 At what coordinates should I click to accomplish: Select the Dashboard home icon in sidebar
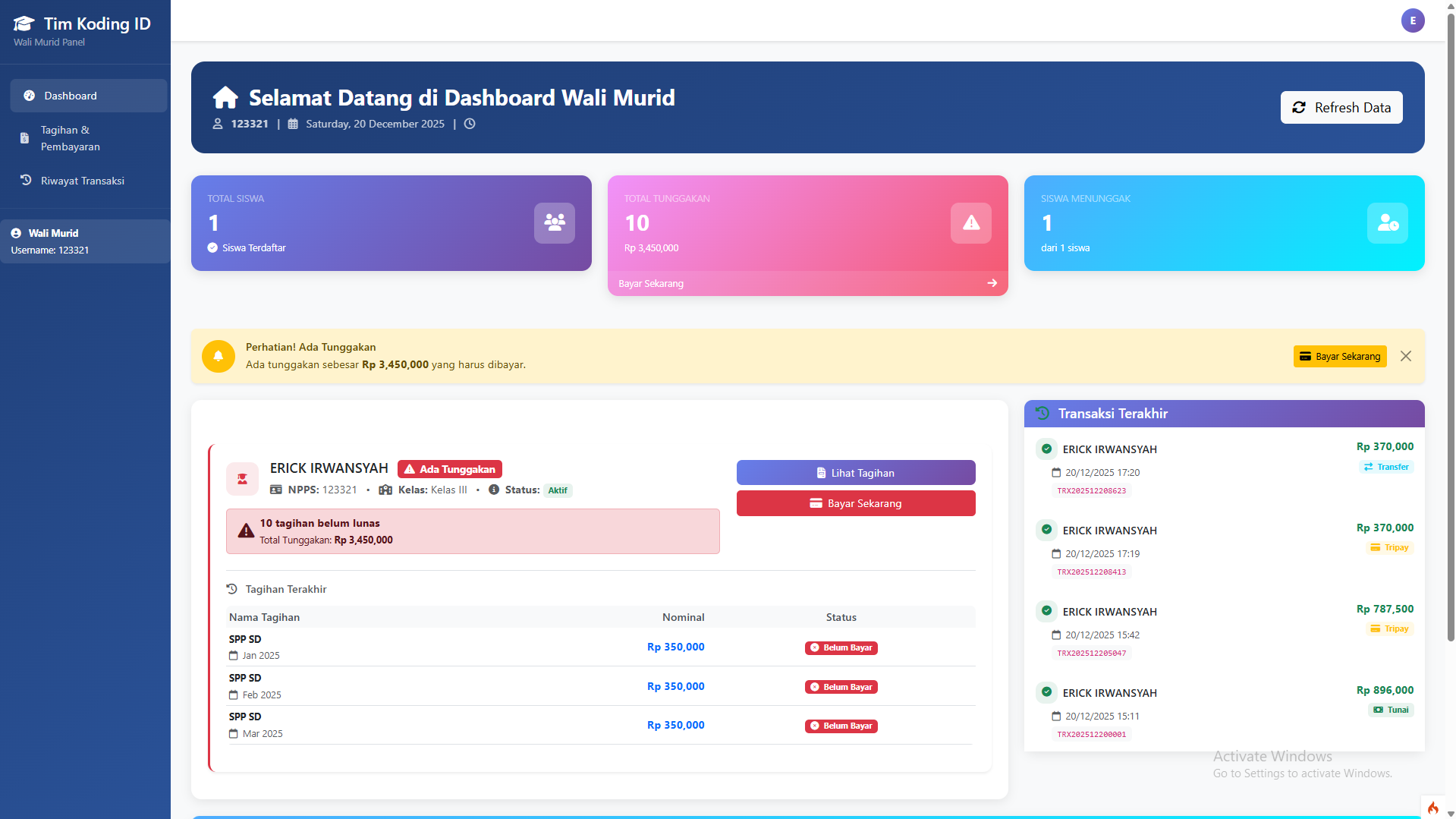29,96
